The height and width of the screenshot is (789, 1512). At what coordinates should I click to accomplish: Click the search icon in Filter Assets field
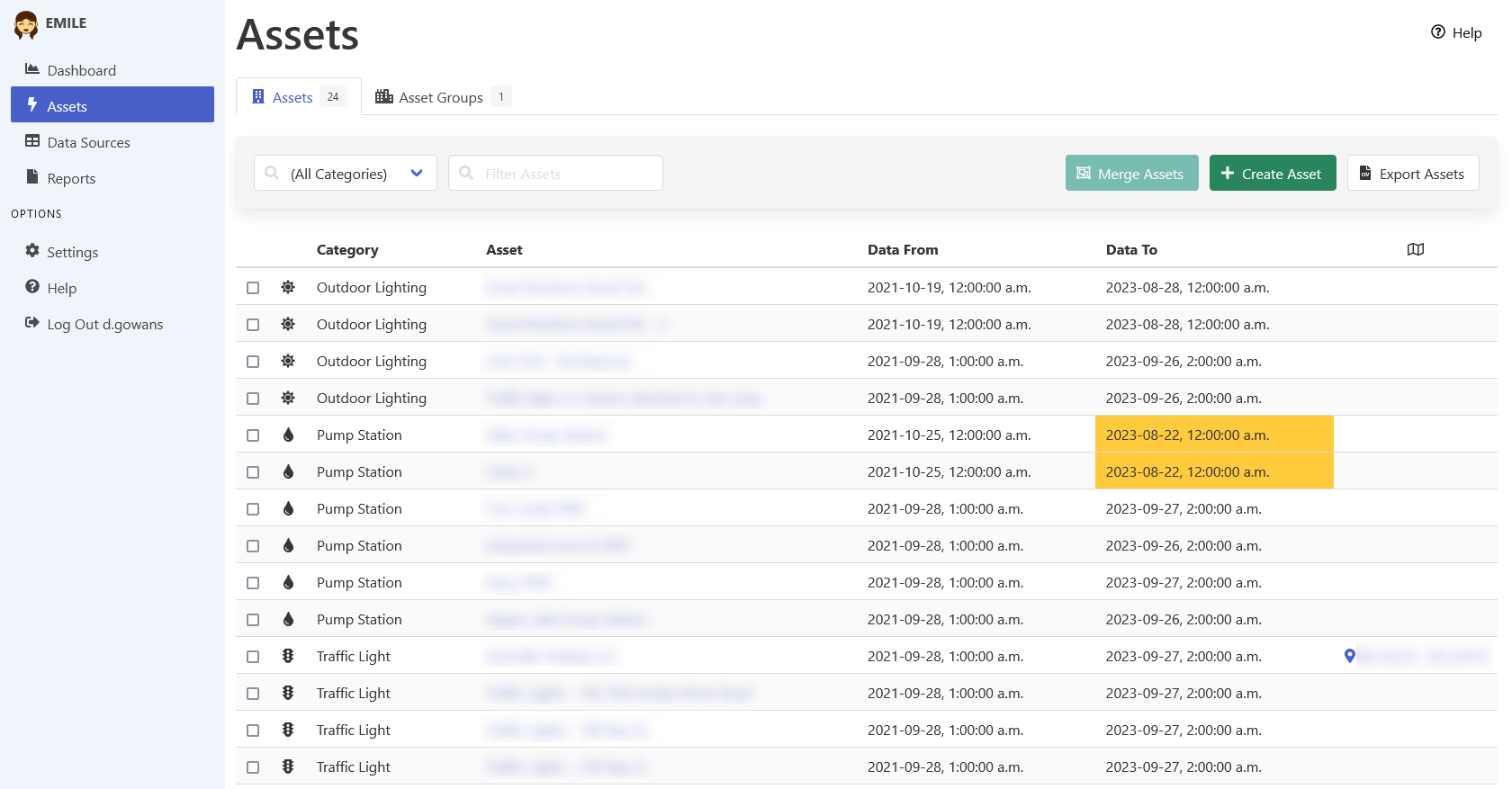coord(466,173)
